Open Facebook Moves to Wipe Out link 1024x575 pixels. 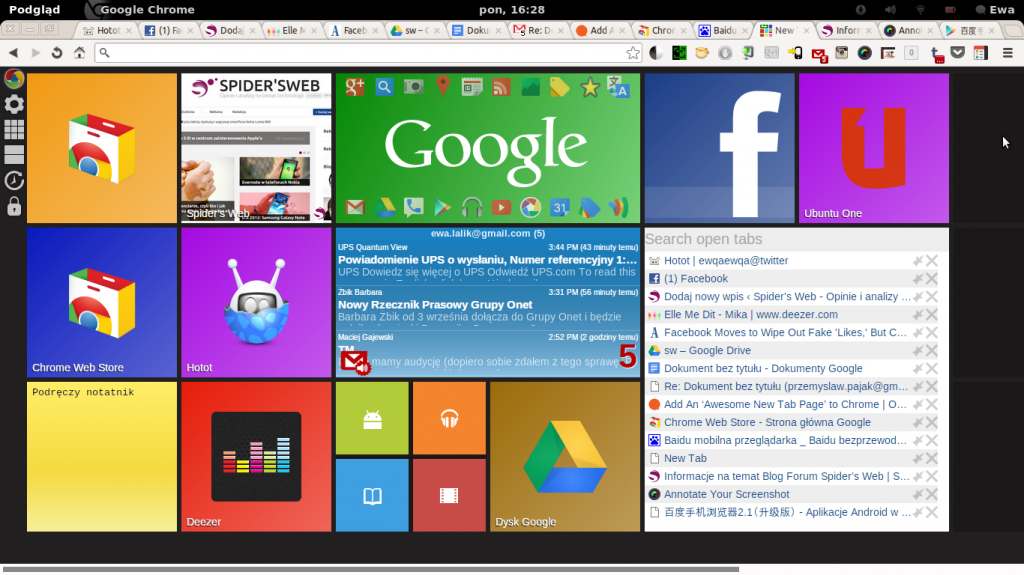click(x=785, y=333)
